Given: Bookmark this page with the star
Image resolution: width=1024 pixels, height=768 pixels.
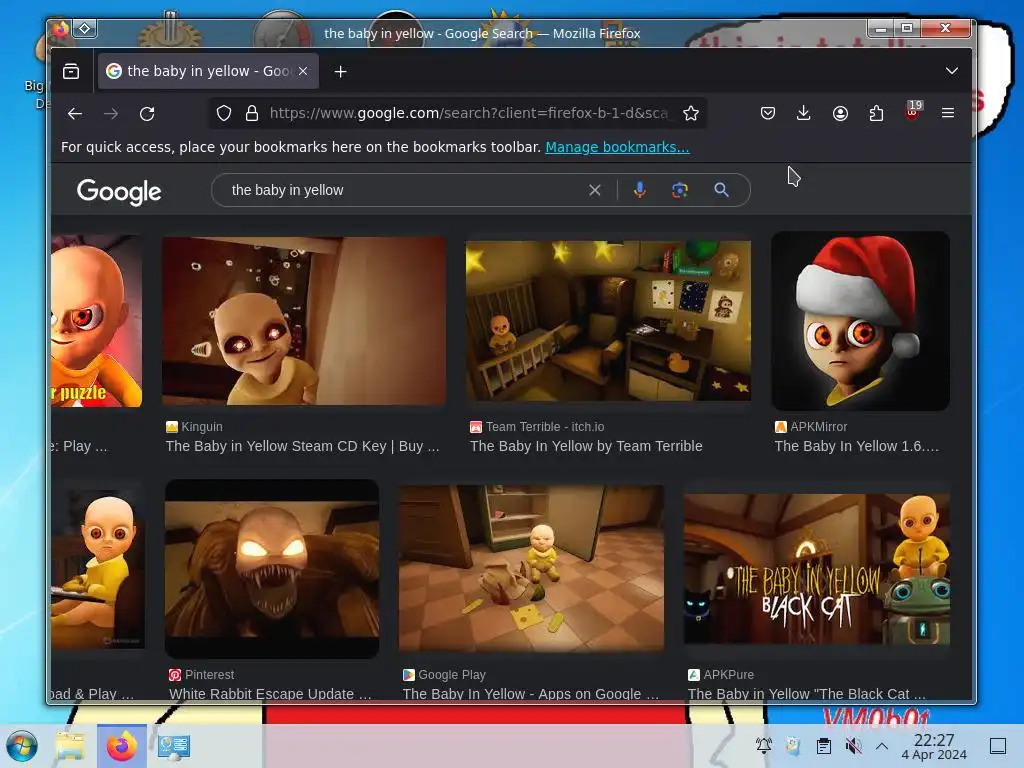Looking at the screenshot, I should (x=691, y=114).
